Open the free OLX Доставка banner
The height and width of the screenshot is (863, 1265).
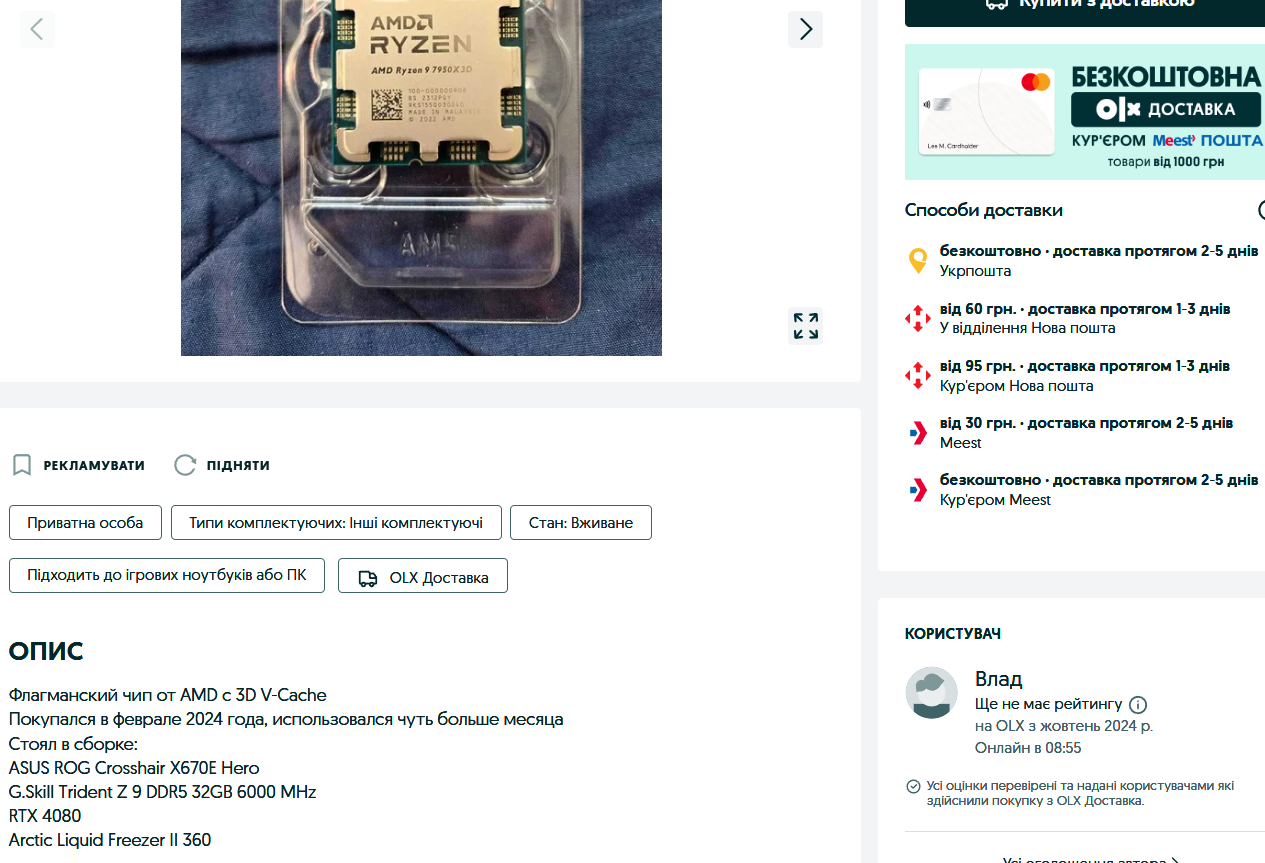pyautogui.click(x=1085, y=112)
